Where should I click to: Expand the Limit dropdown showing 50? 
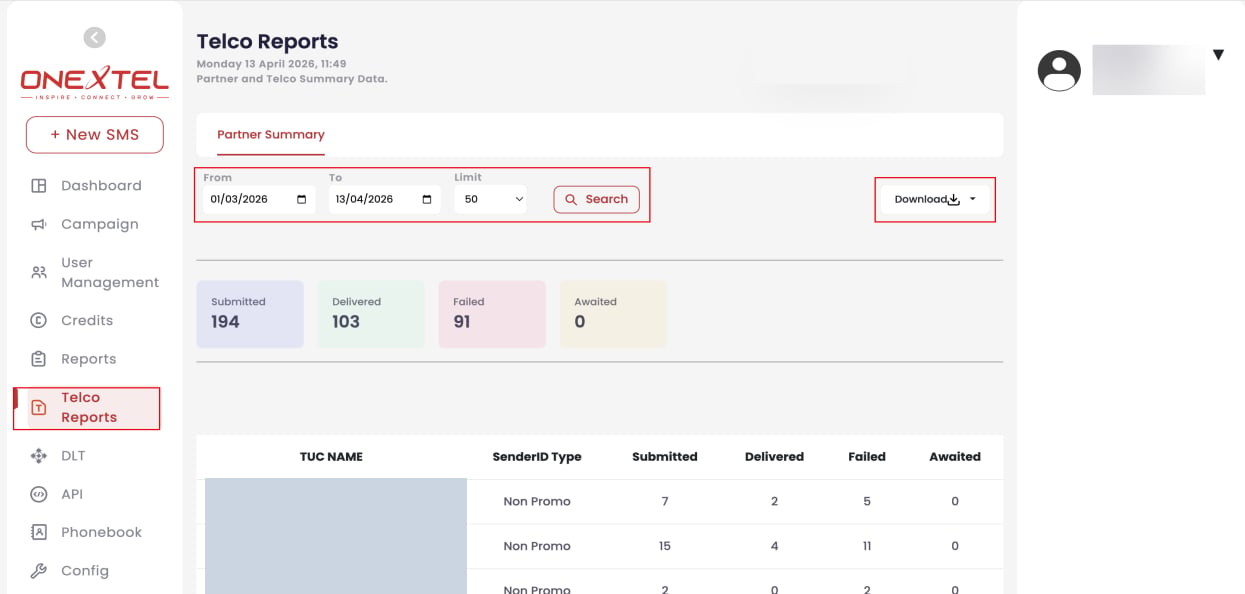[490, 199]
